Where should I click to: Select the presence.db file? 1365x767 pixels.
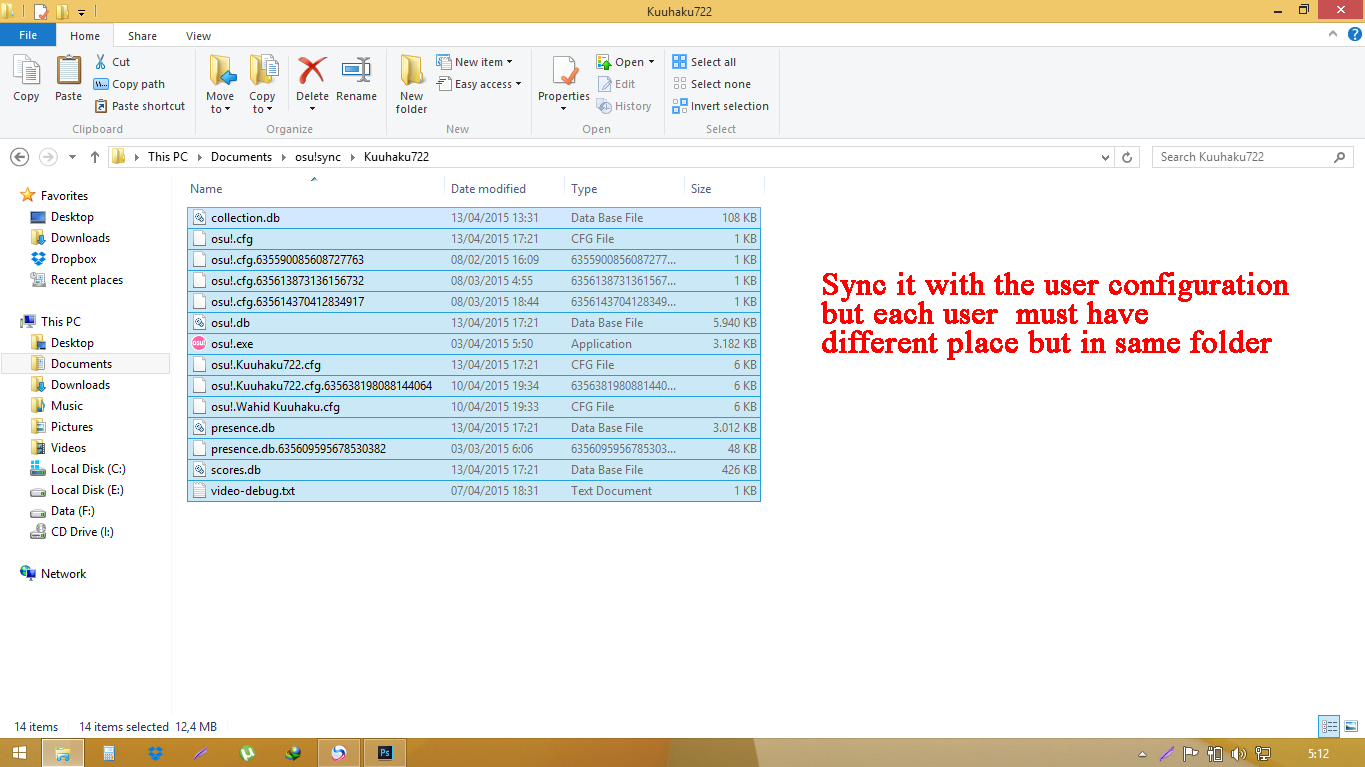point(473,428)
